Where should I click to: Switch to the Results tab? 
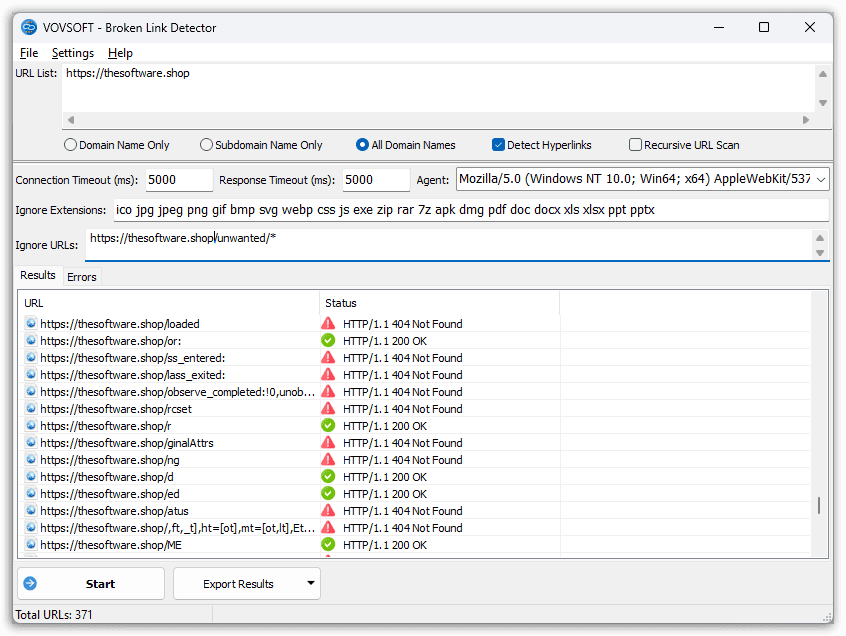tap(38, 275)
